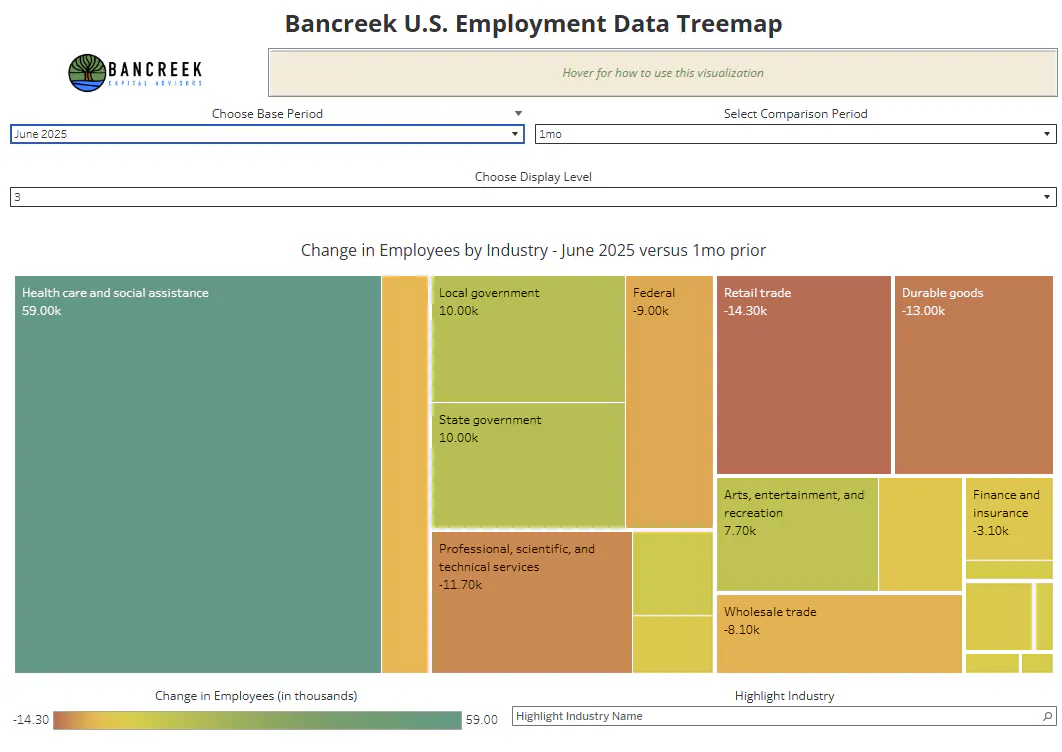Expand the Choose Display Level dropdown
Screen dimensions: 1062x752
pos(533,197)
